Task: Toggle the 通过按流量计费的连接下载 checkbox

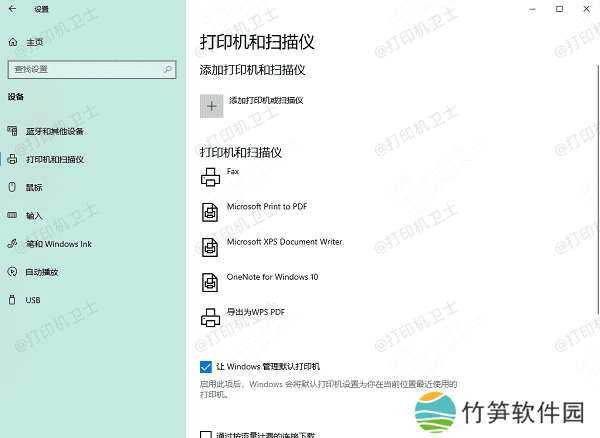Action: (206, 435)
